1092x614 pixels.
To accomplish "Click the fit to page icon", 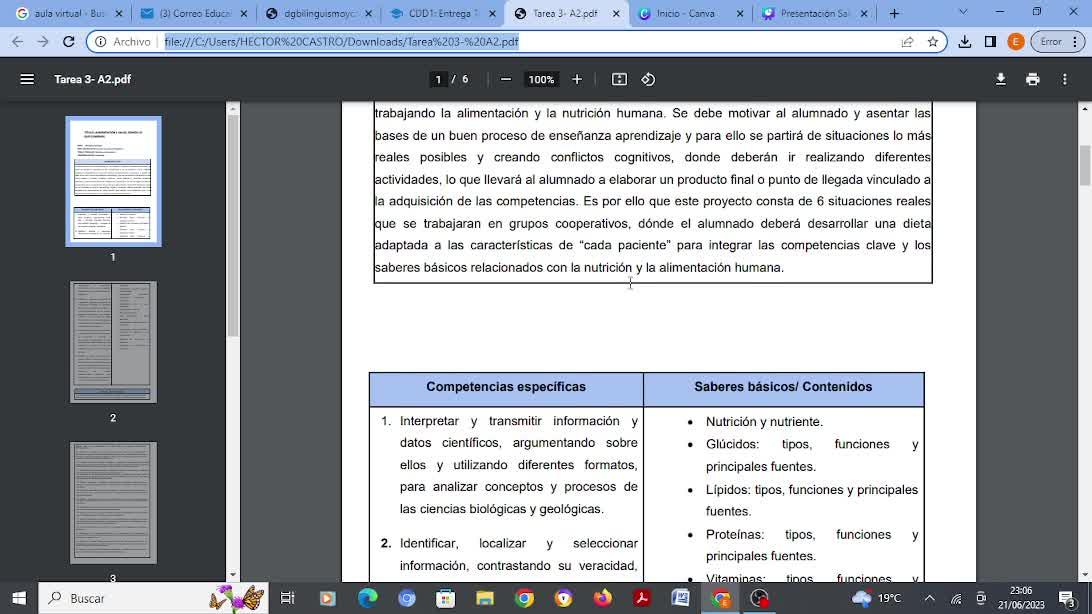I will (x=619, y=79).
